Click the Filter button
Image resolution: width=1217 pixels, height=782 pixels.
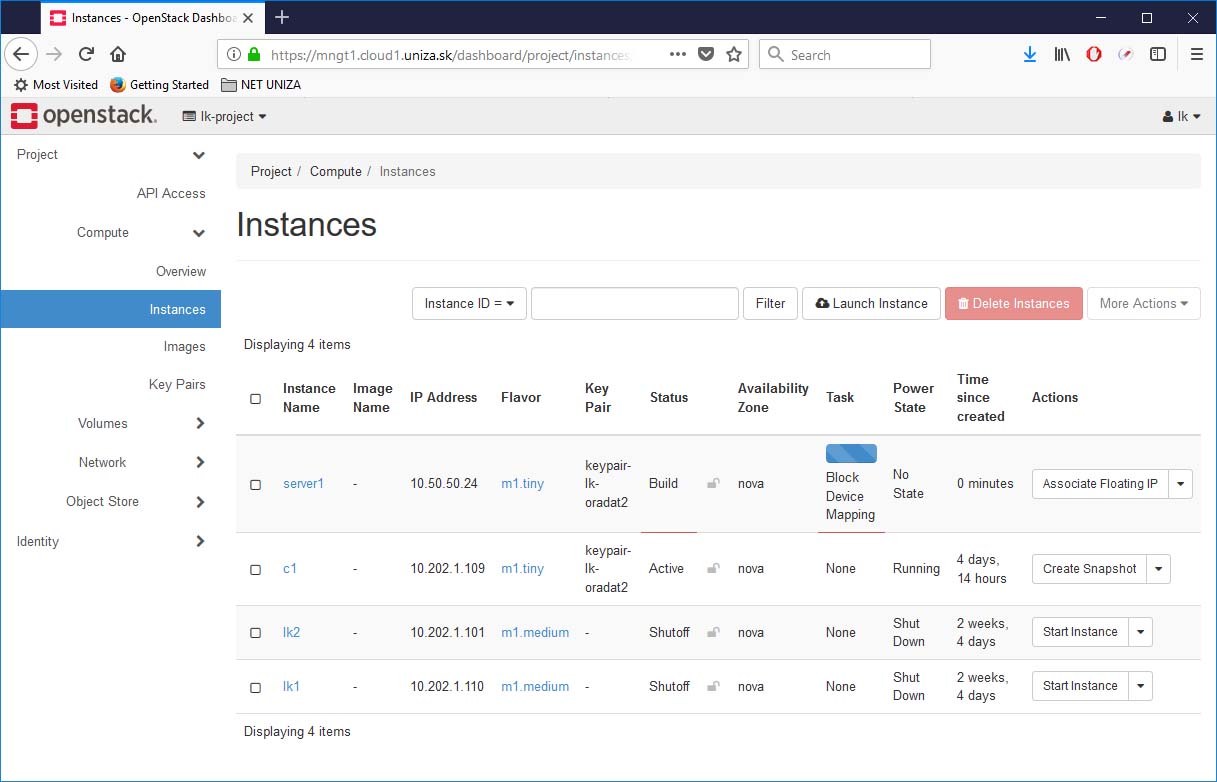[770, 303]
